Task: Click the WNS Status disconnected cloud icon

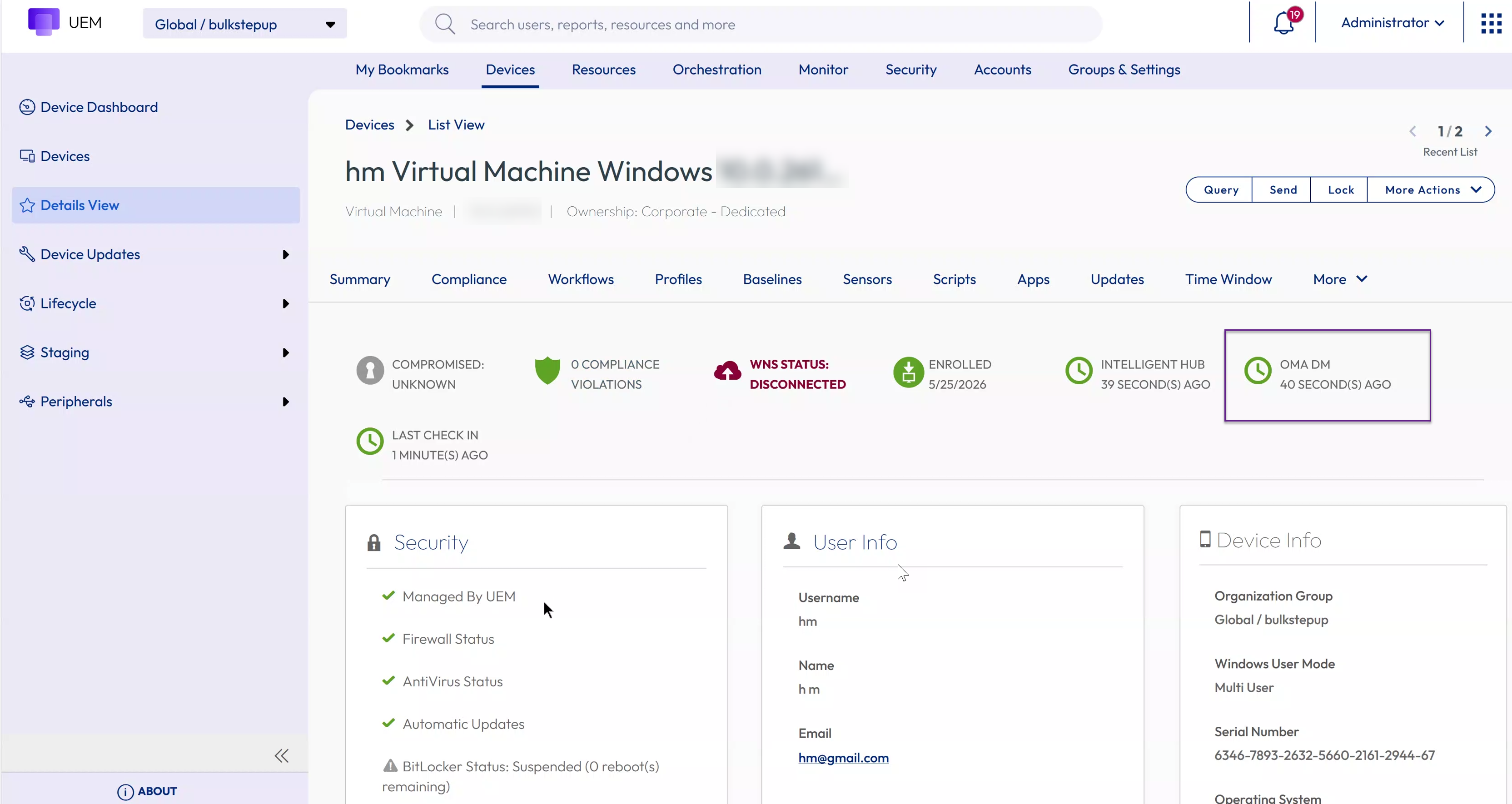Action: click(727, 371)
